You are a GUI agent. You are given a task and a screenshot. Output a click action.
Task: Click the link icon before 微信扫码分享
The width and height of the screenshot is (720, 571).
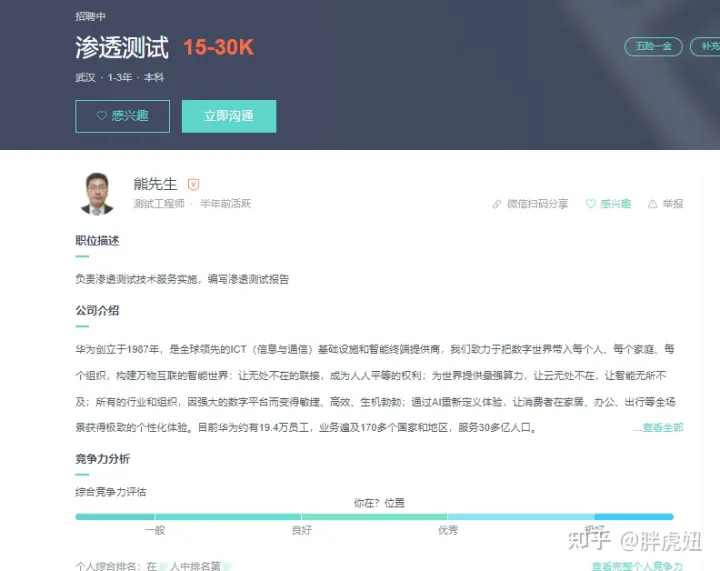click(496, 204)
